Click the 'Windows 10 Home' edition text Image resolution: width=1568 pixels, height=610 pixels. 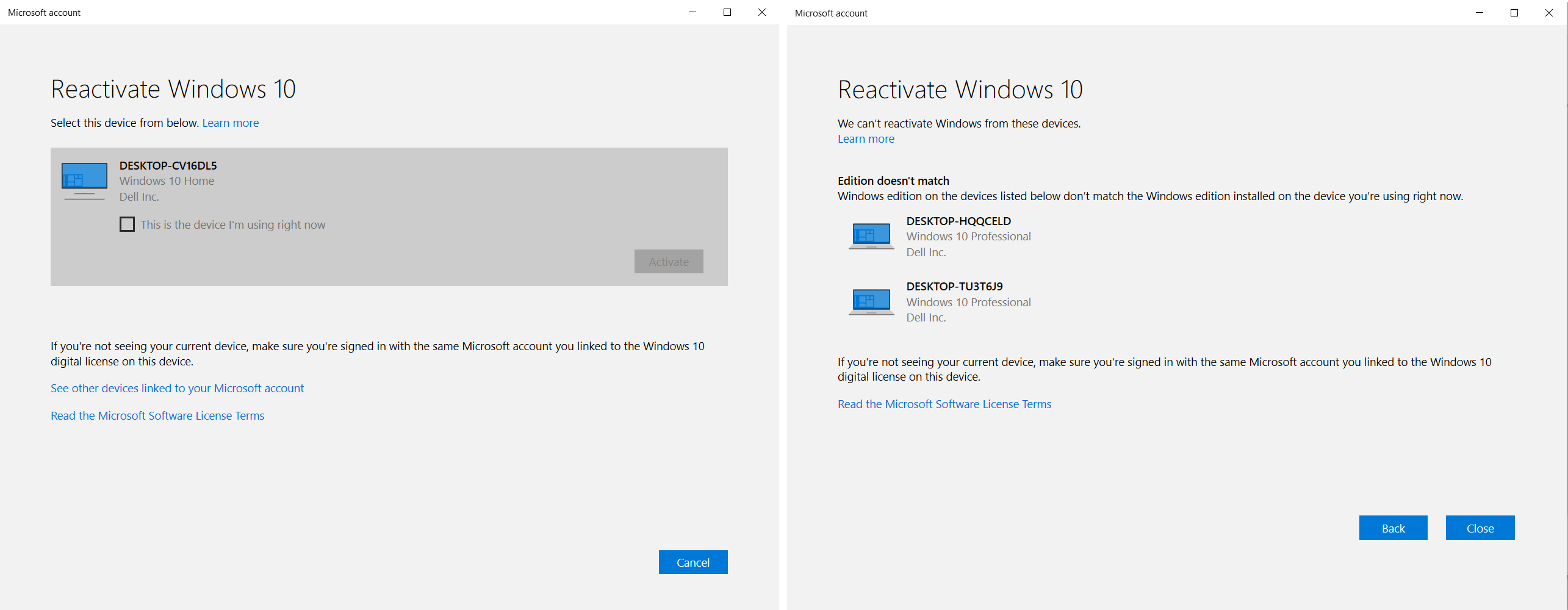[x=167, y=181]
